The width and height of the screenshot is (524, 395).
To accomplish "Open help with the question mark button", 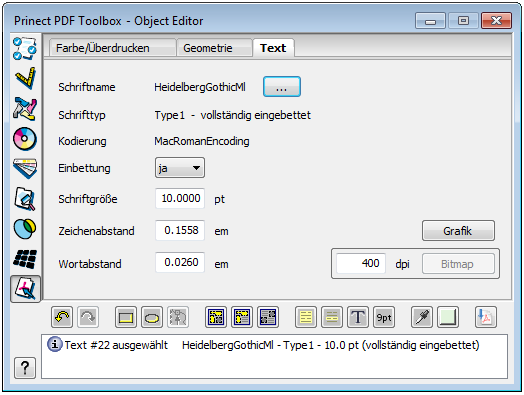I will tap(25, 368).
